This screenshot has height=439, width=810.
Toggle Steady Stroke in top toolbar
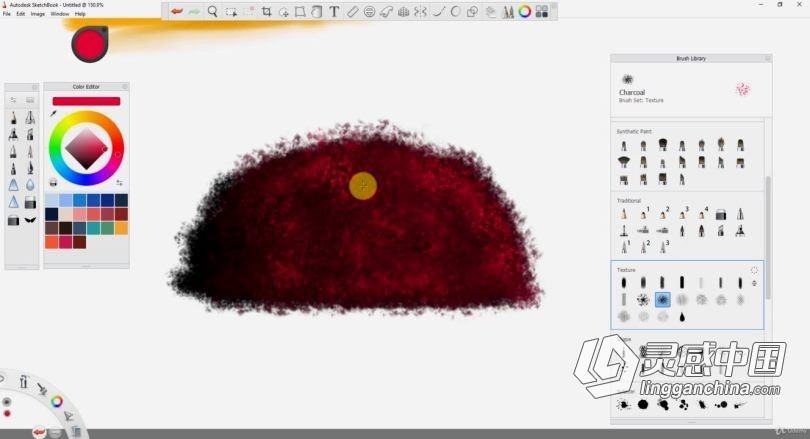click(438, 11)
